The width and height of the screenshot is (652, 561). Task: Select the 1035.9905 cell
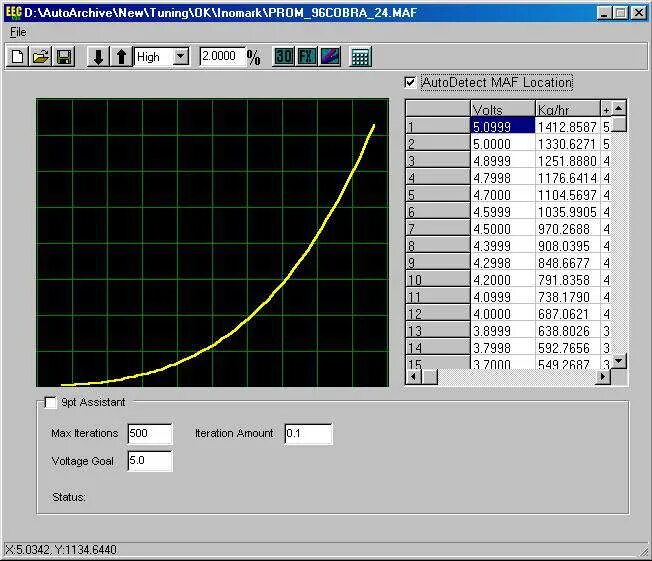click(568, 211)
